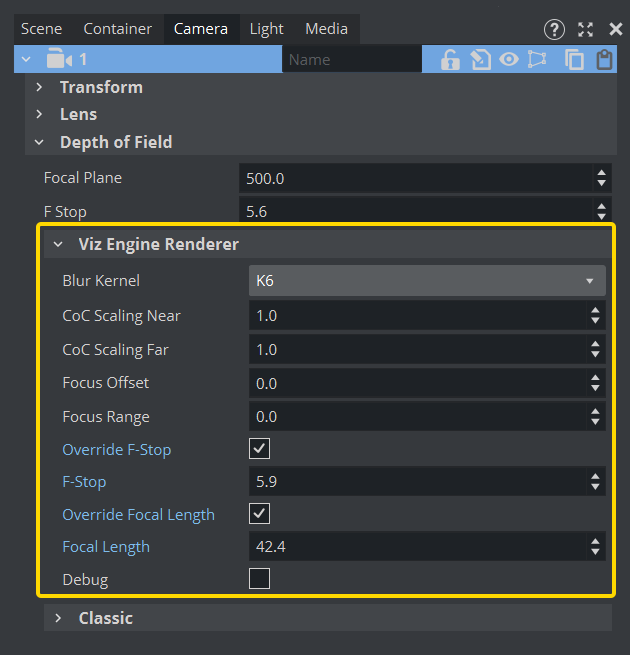
Task: Click the camera icon next to number 1
Action: pyautogui.click(x=60, y=60)
